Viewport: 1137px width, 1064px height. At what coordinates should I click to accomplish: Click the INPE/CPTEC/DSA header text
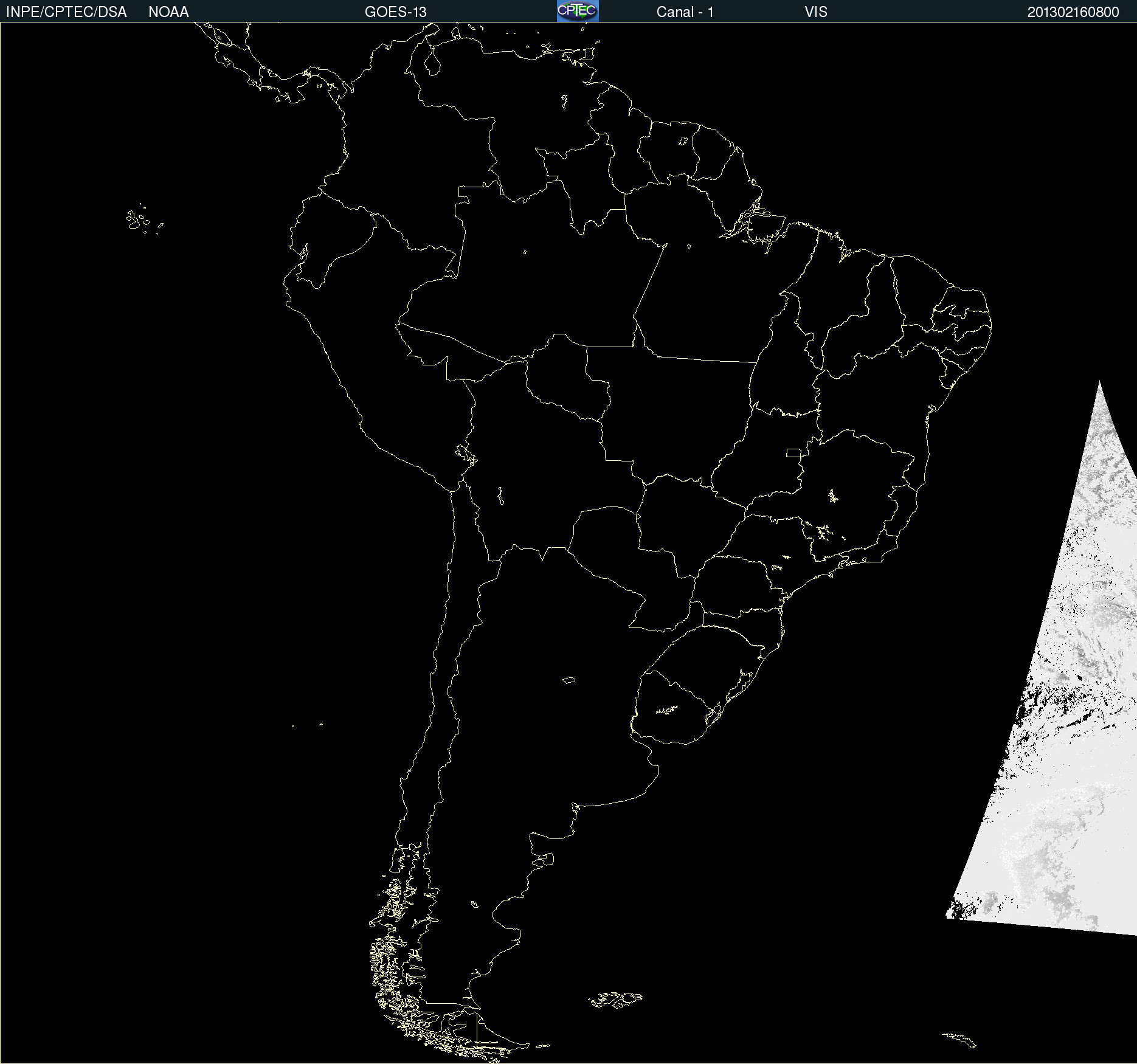[x=66, y=12]
